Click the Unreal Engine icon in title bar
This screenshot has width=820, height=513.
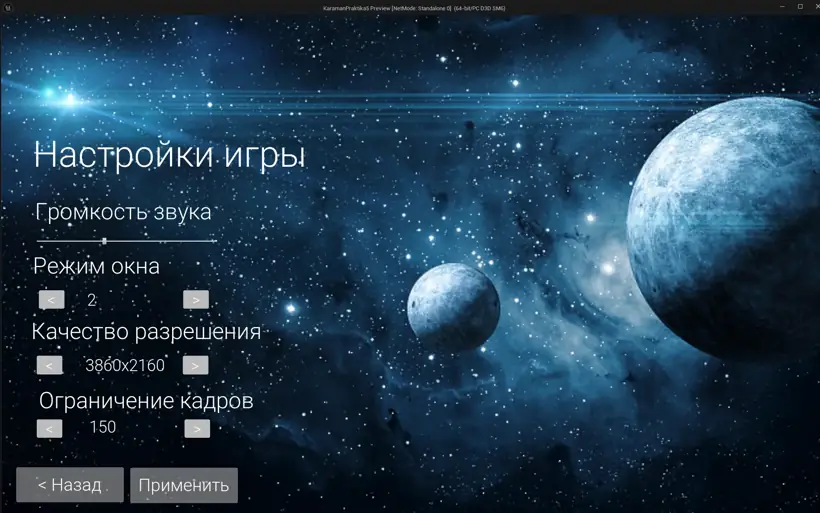click(7, 7)
